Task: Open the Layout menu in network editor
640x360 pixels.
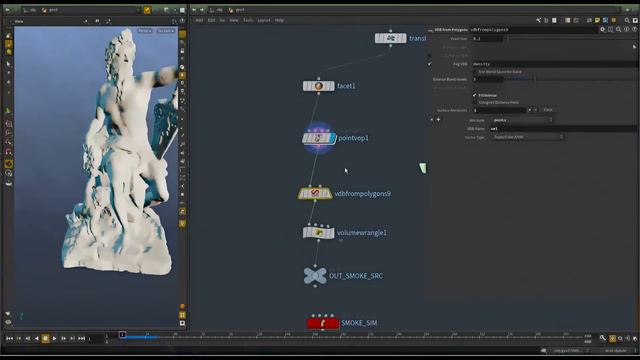Action: pos(264,20)
